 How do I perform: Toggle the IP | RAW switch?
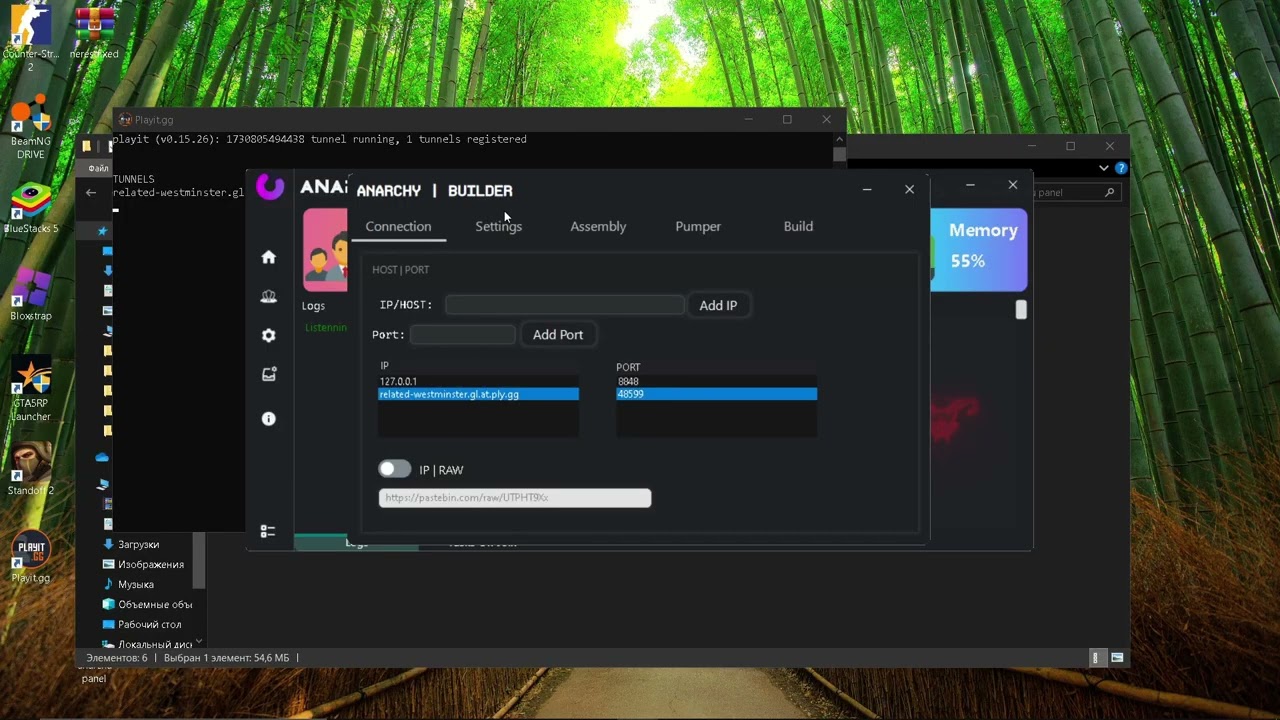click(394, 469)
